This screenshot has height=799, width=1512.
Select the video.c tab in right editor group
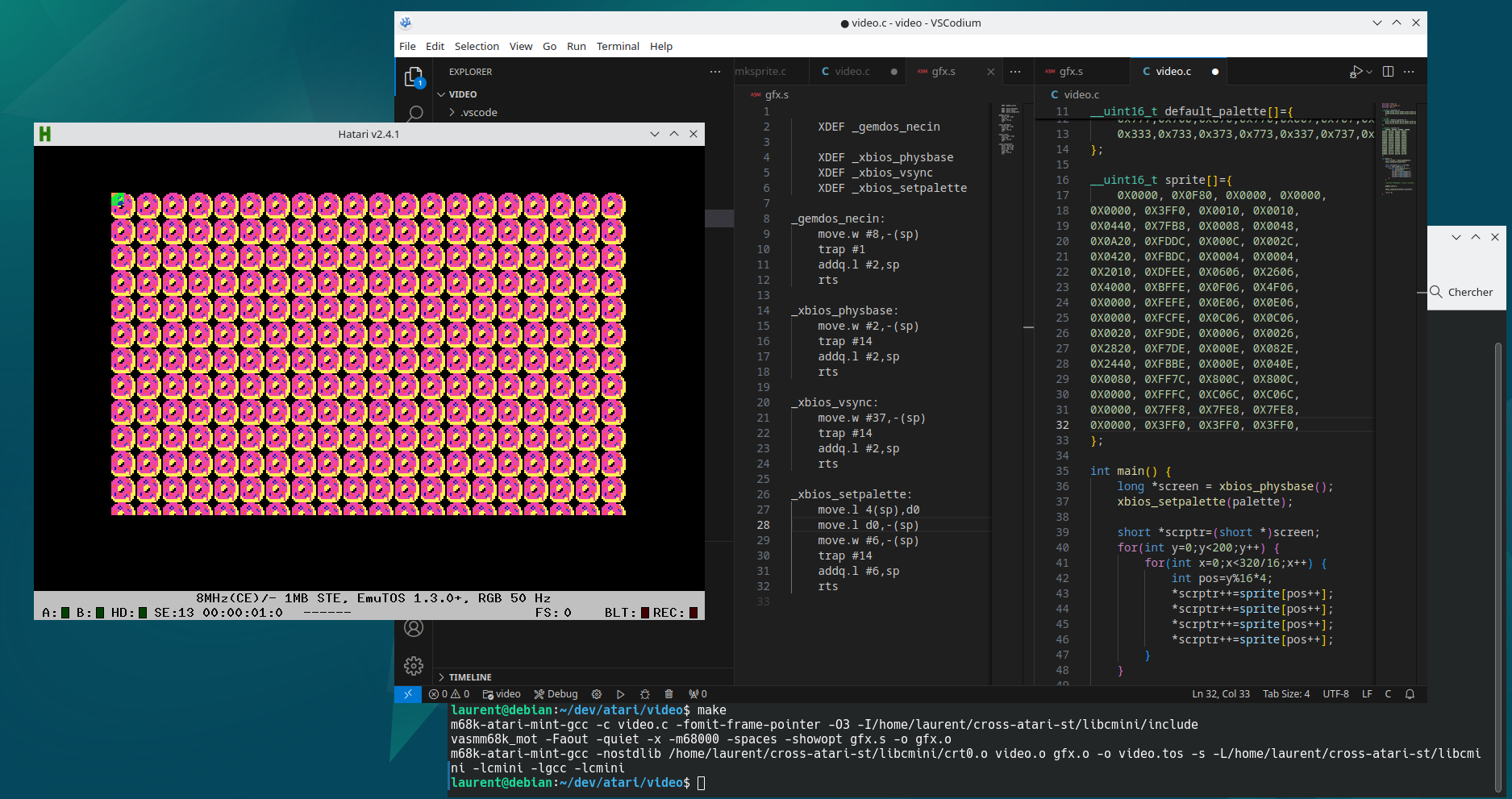coord(1173,72)
